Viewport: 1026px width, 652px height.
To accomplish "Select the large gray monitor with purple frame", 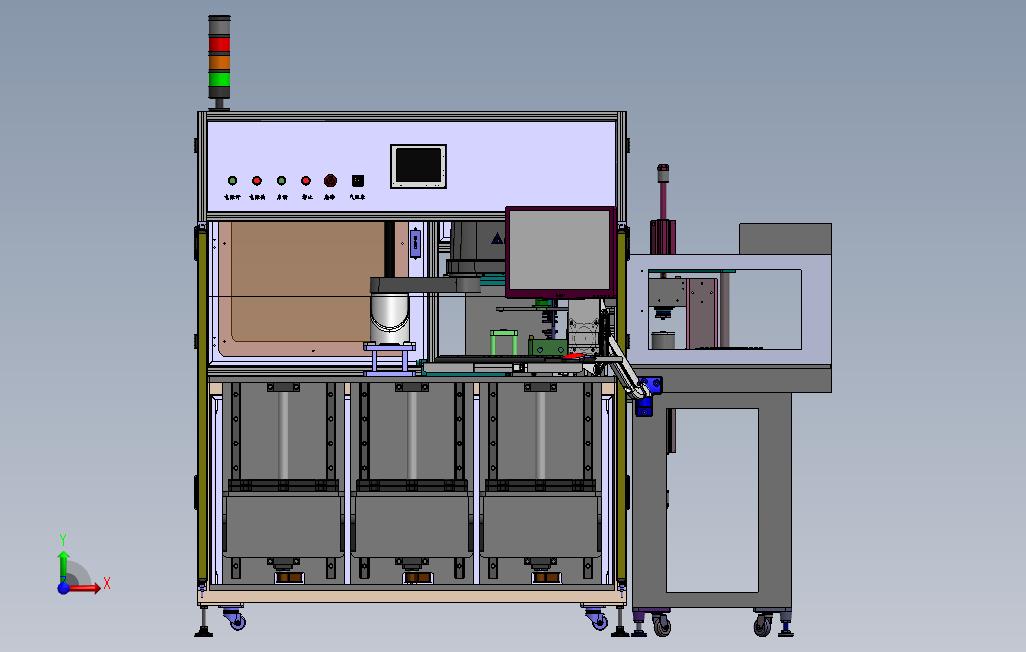I will (560, 252).
